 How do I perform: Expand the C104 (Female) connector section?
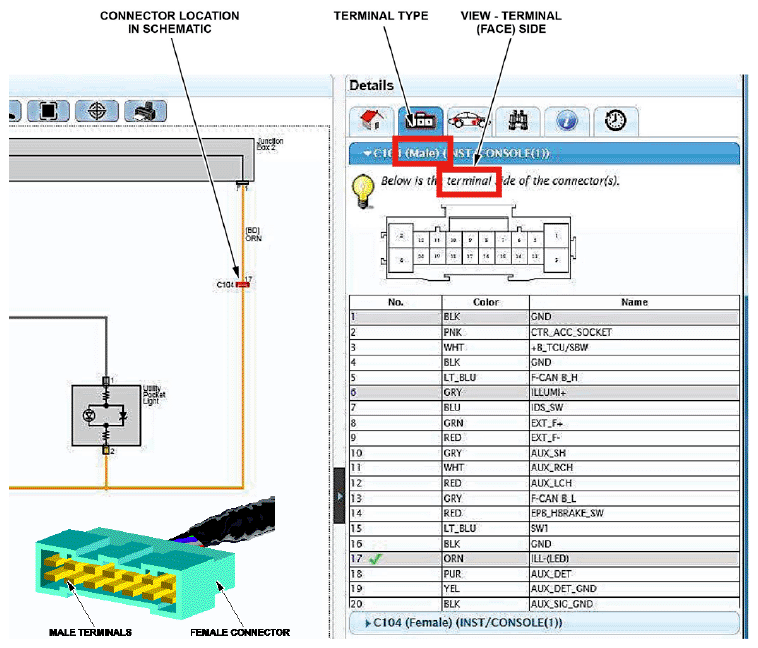click(544, 622)
